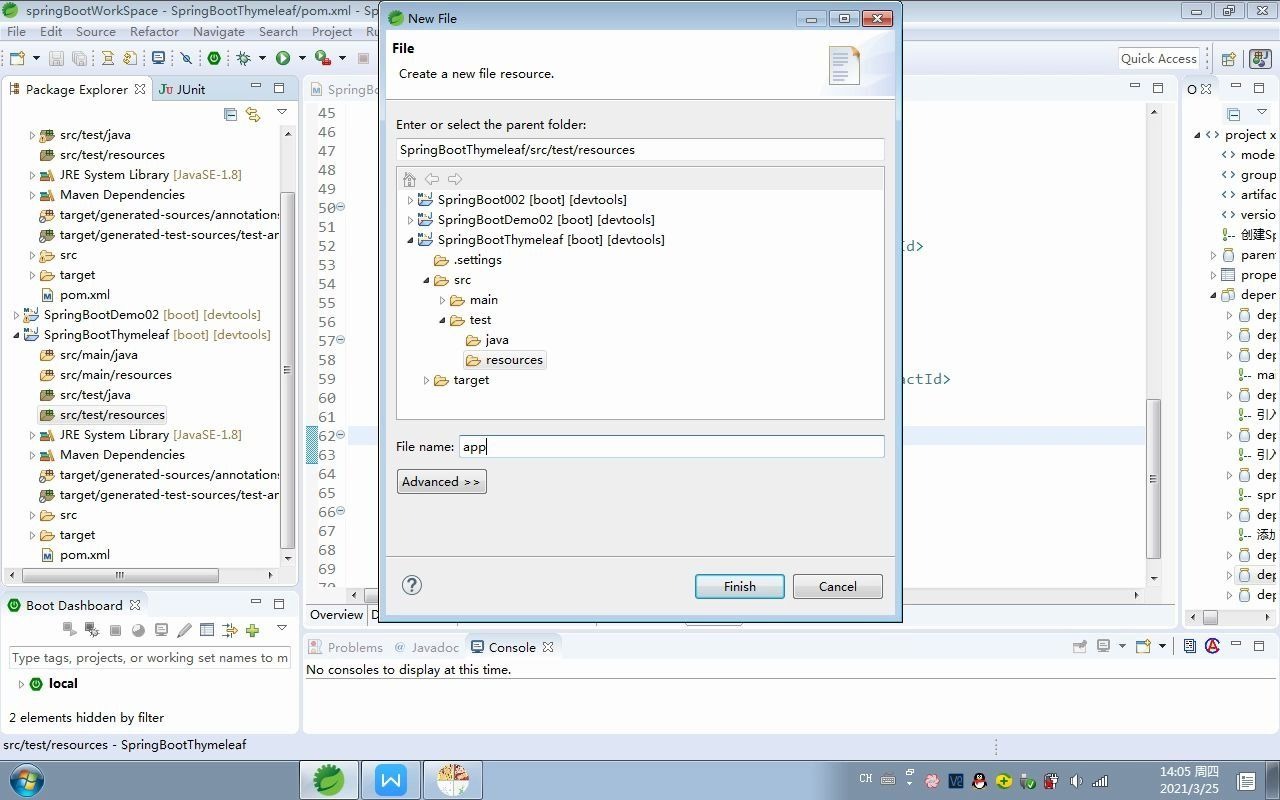This screenshot has height=800, width=1280.
Task: Expand local node in Boot Dashboard
Action: 21,684
